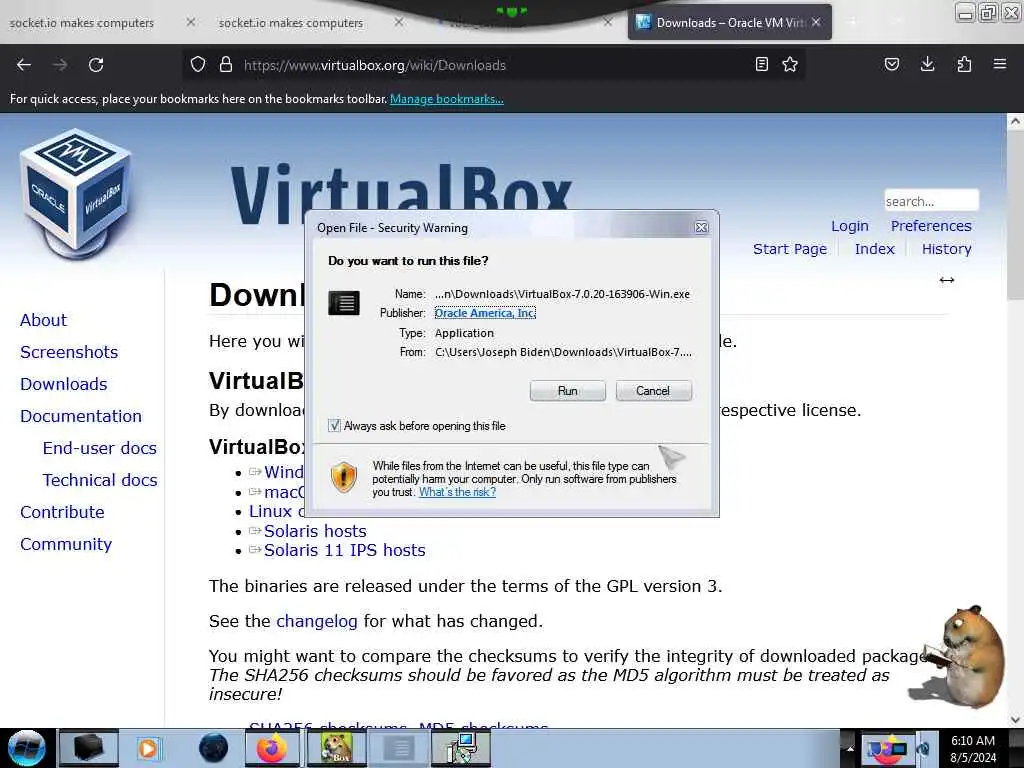Switch to second socket.io makes computers tab
The width and height of the screenshot is (1024, 768).
coord(291,23)
